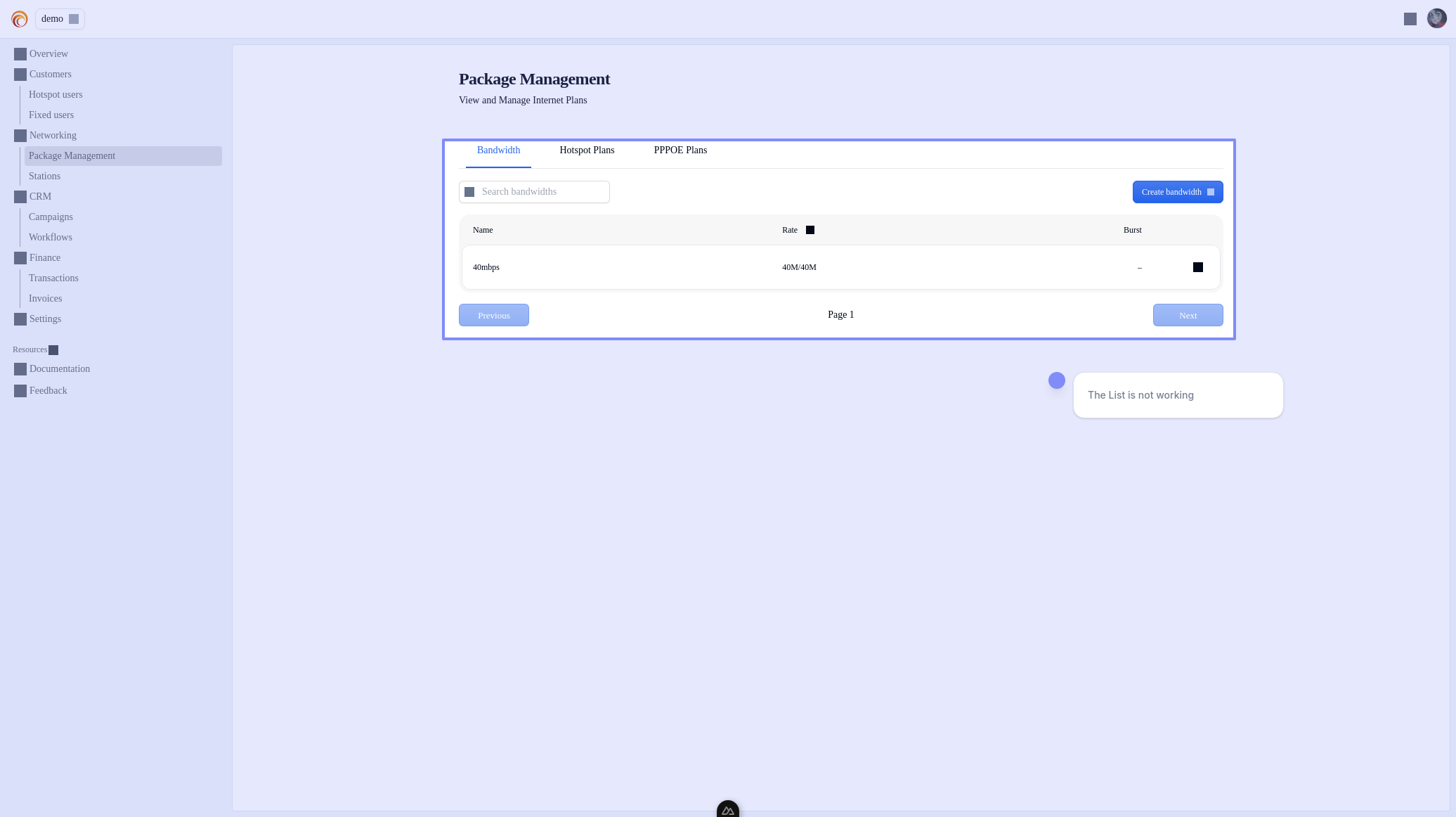This screenshot has width=1456, height=817.
Task: Sort table by the Rate column icon
Action: tap(810, 230)
